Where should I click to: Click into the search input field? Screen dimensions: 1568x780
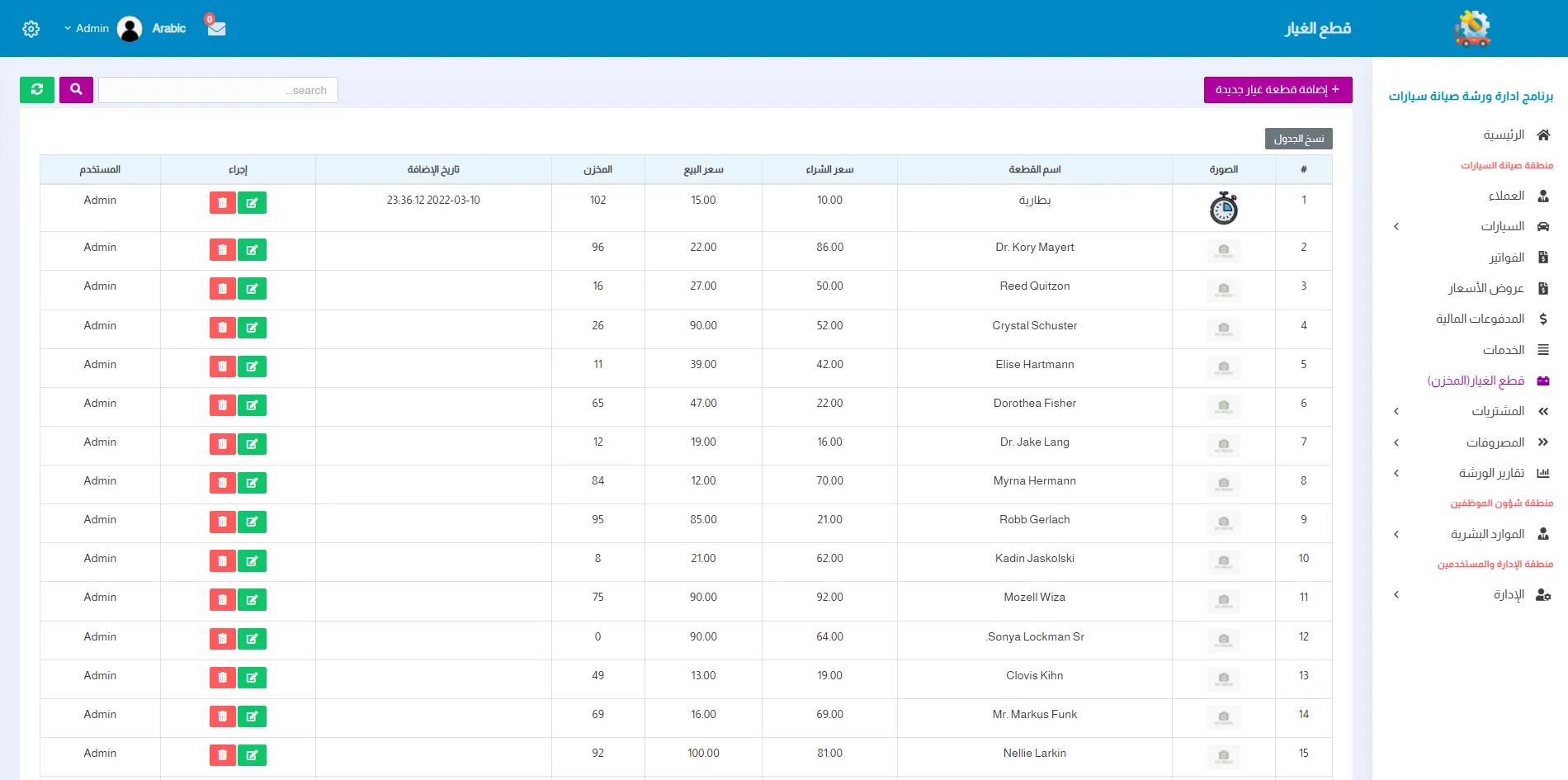(218, 91)
